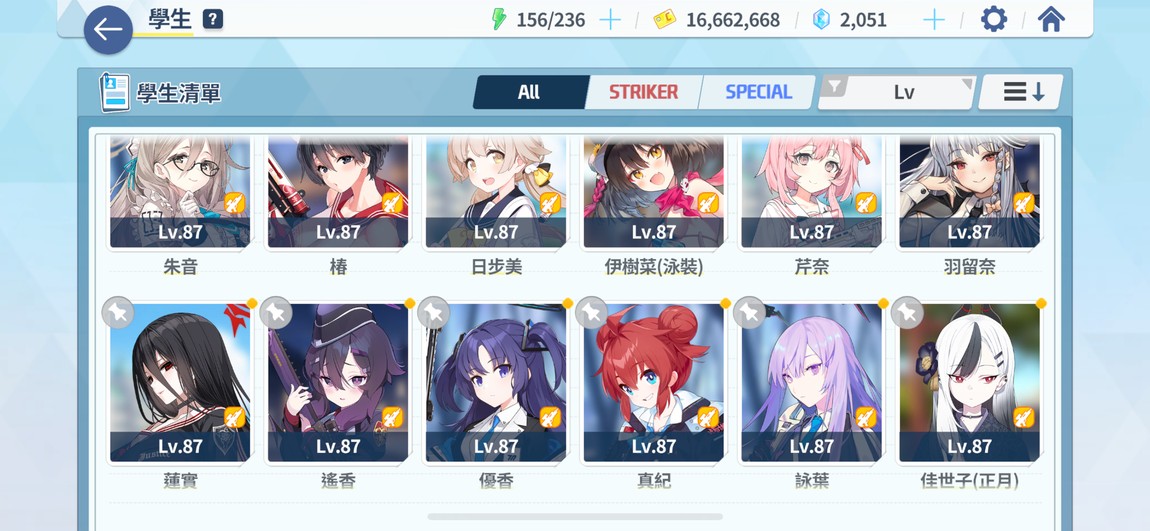
Task: Toggle sort order descending arrow button
Action: 1024,92
